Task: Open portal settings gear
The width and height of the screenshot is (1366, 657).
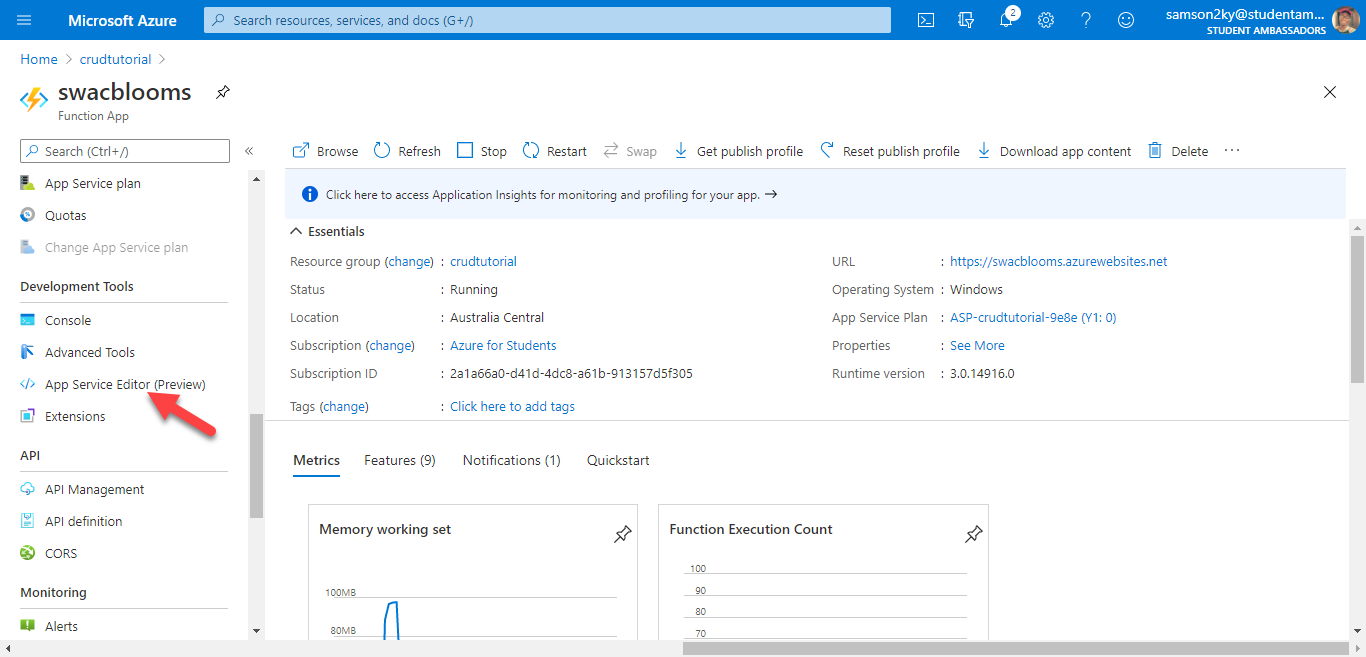Action: [1046, 20]
